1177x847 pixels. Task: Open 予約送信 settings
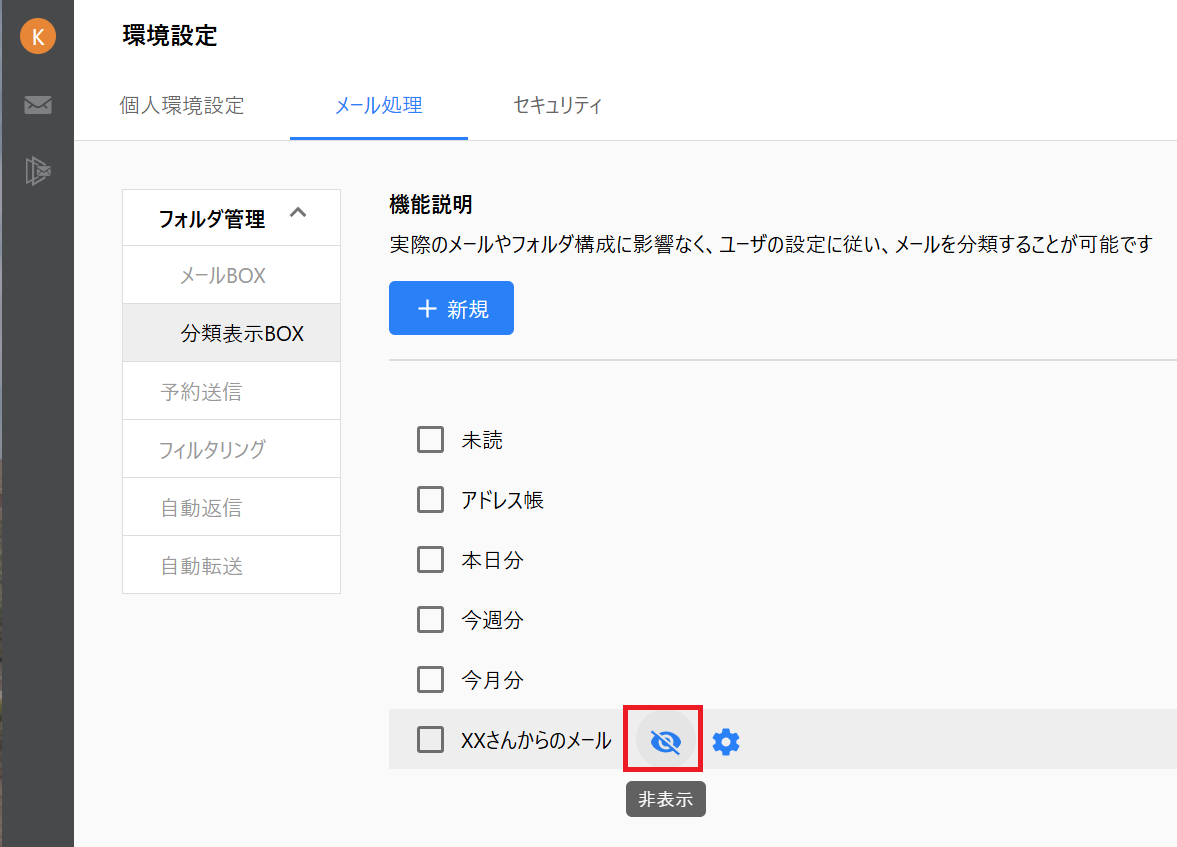(x=231, y=391)
